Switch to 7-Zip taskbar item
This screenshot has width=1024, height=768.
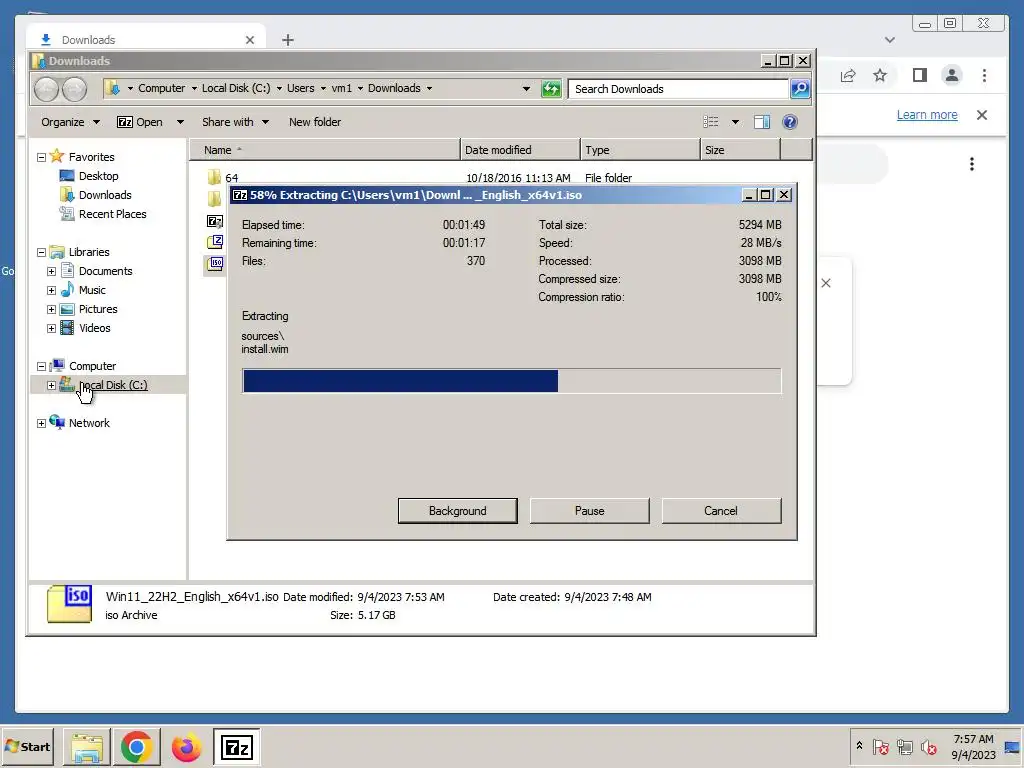(236, 746)
